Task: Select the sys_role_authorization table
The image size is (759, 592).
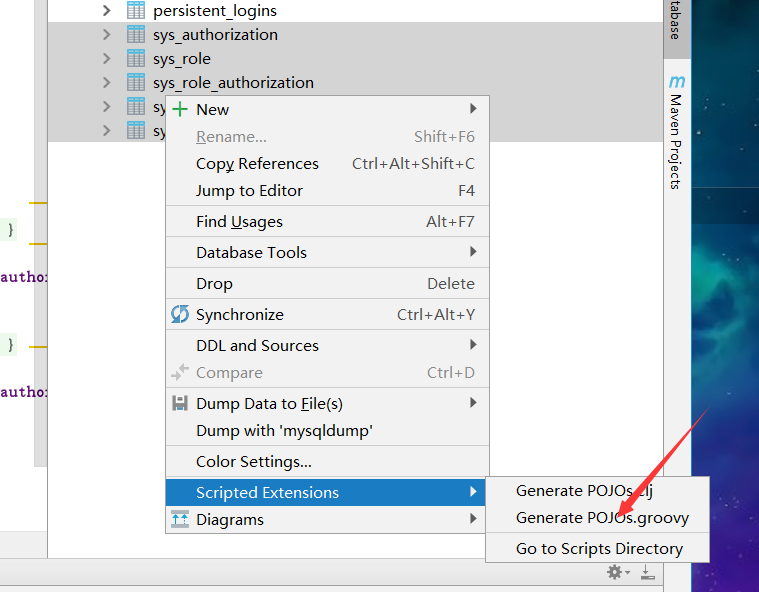Action: tap(355, 82)
